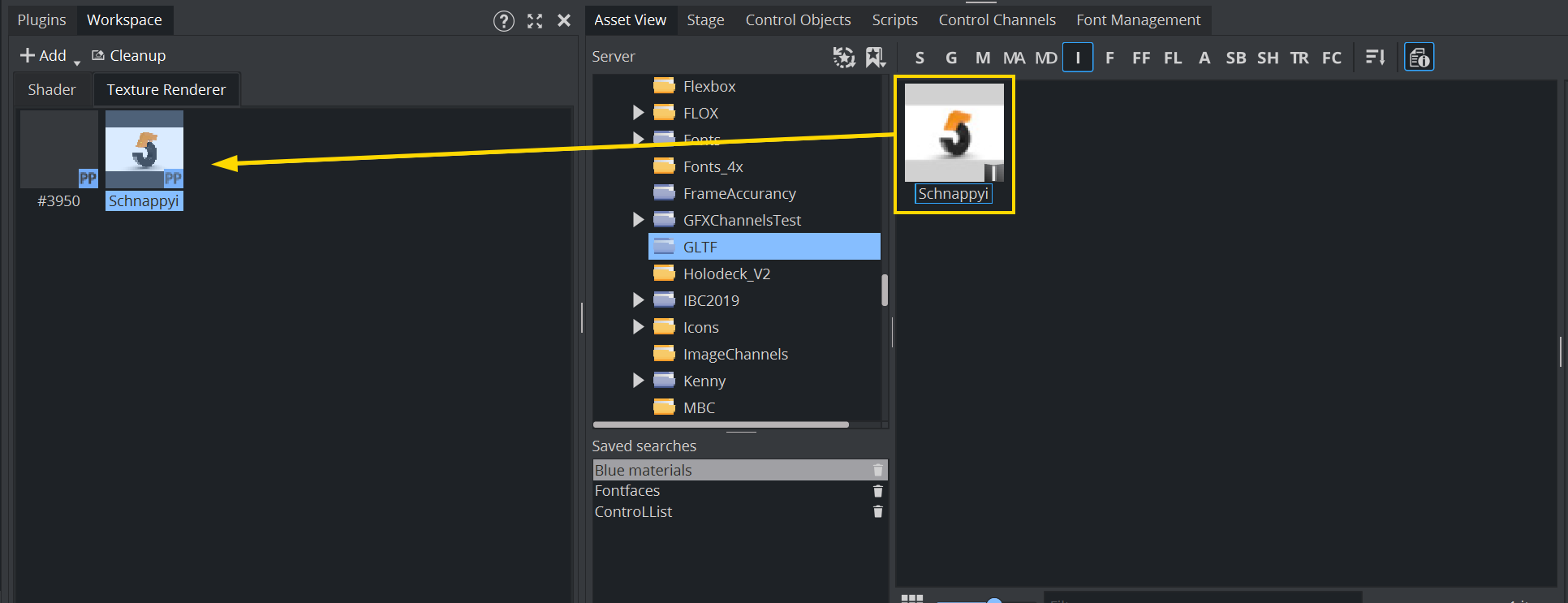Select the Schnappyi thumbnail in Asset View
1568x603 pixels.
pos(954,133)
